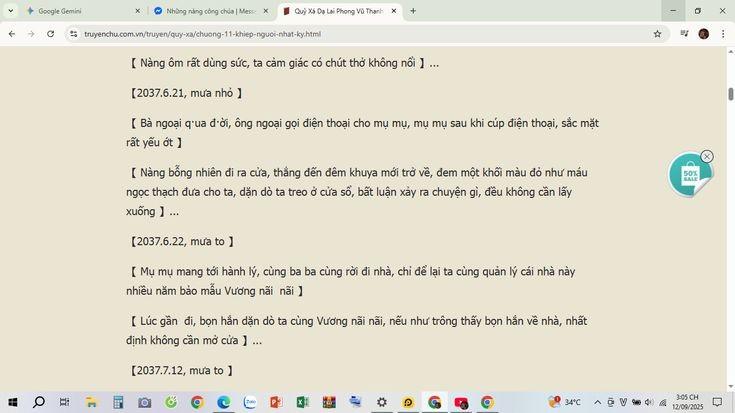Open the Windows Start menu
Viewport: 735px width, 413px height.
point(12,402)
